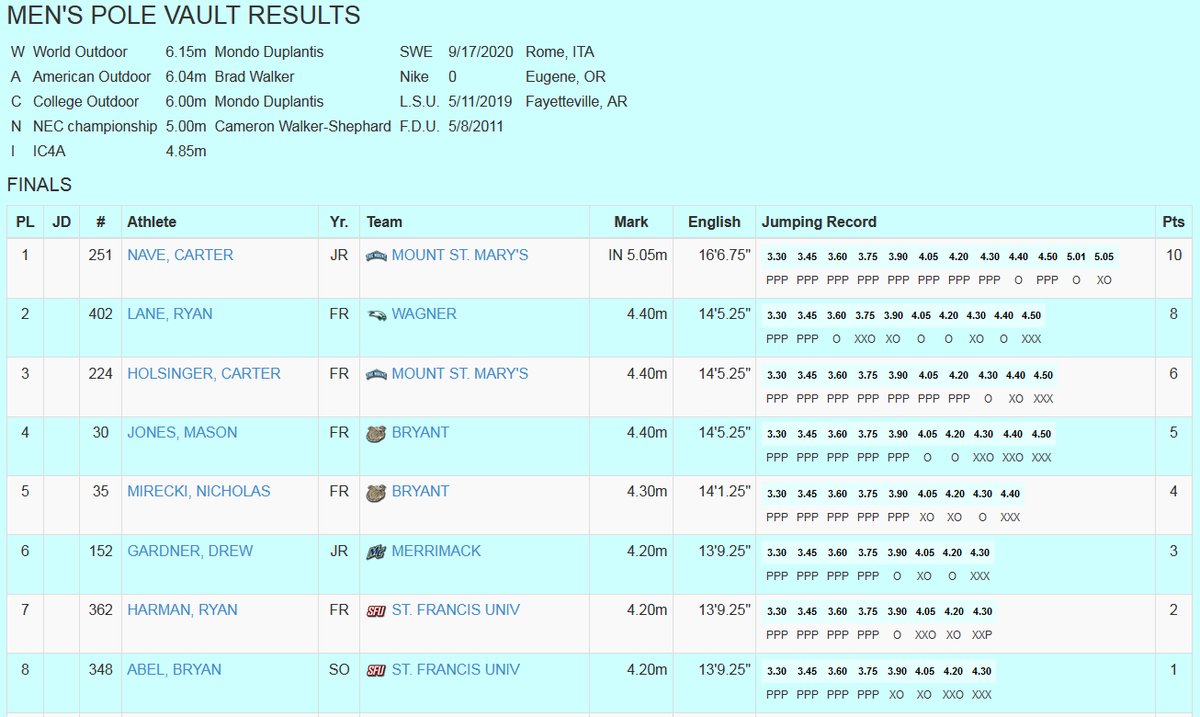Click Wagner team logo icon
1200x717 pixels.
tap(376, 314)
